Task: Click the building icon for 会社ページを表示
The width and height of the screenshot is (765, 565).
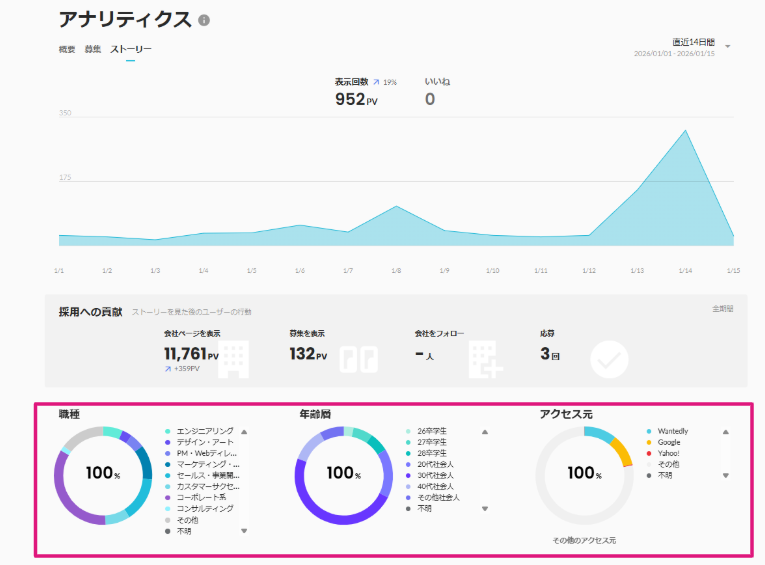Action: pyautogui.click(x=233, y=358)
